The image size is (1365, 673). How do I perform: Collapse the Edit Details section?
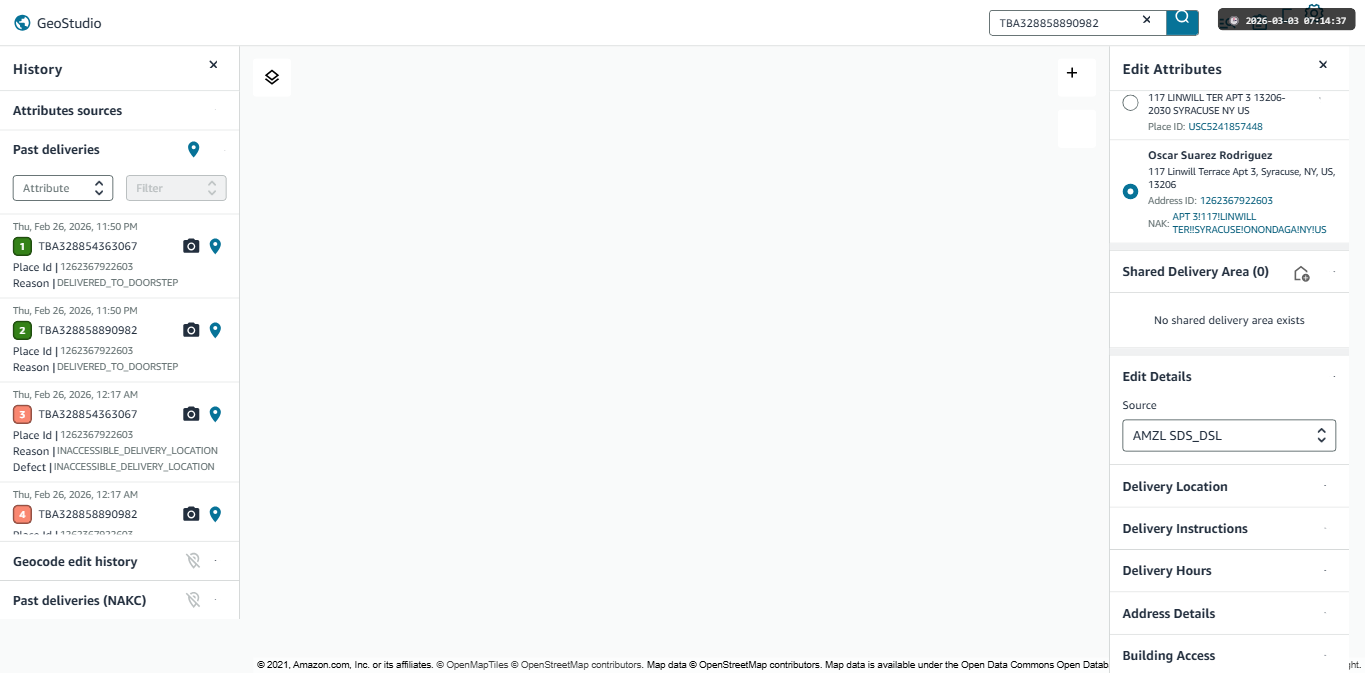(1334, 376)
